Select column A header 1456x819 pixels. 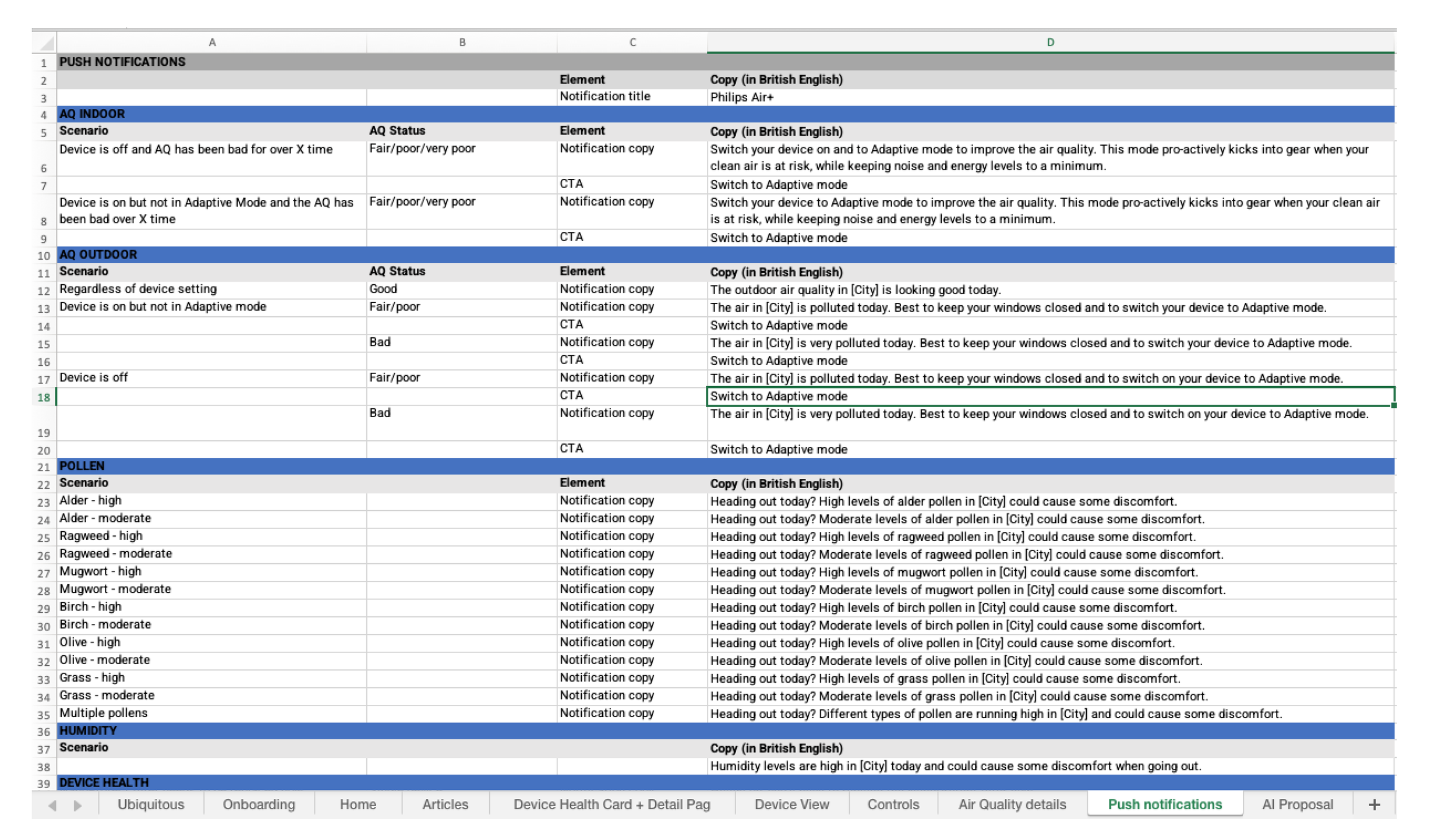(212, 43)
